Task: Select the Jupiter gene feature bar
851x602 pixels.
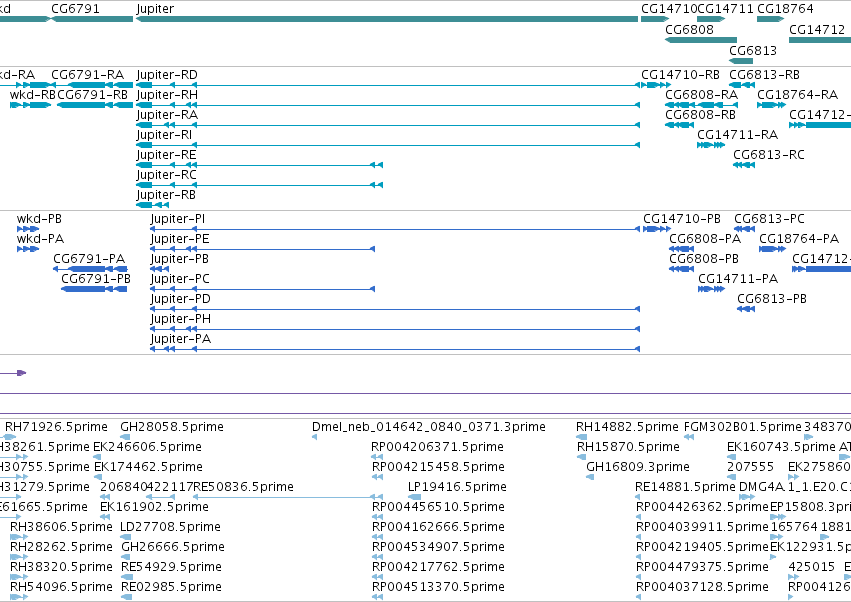Action: coord(387,19)
